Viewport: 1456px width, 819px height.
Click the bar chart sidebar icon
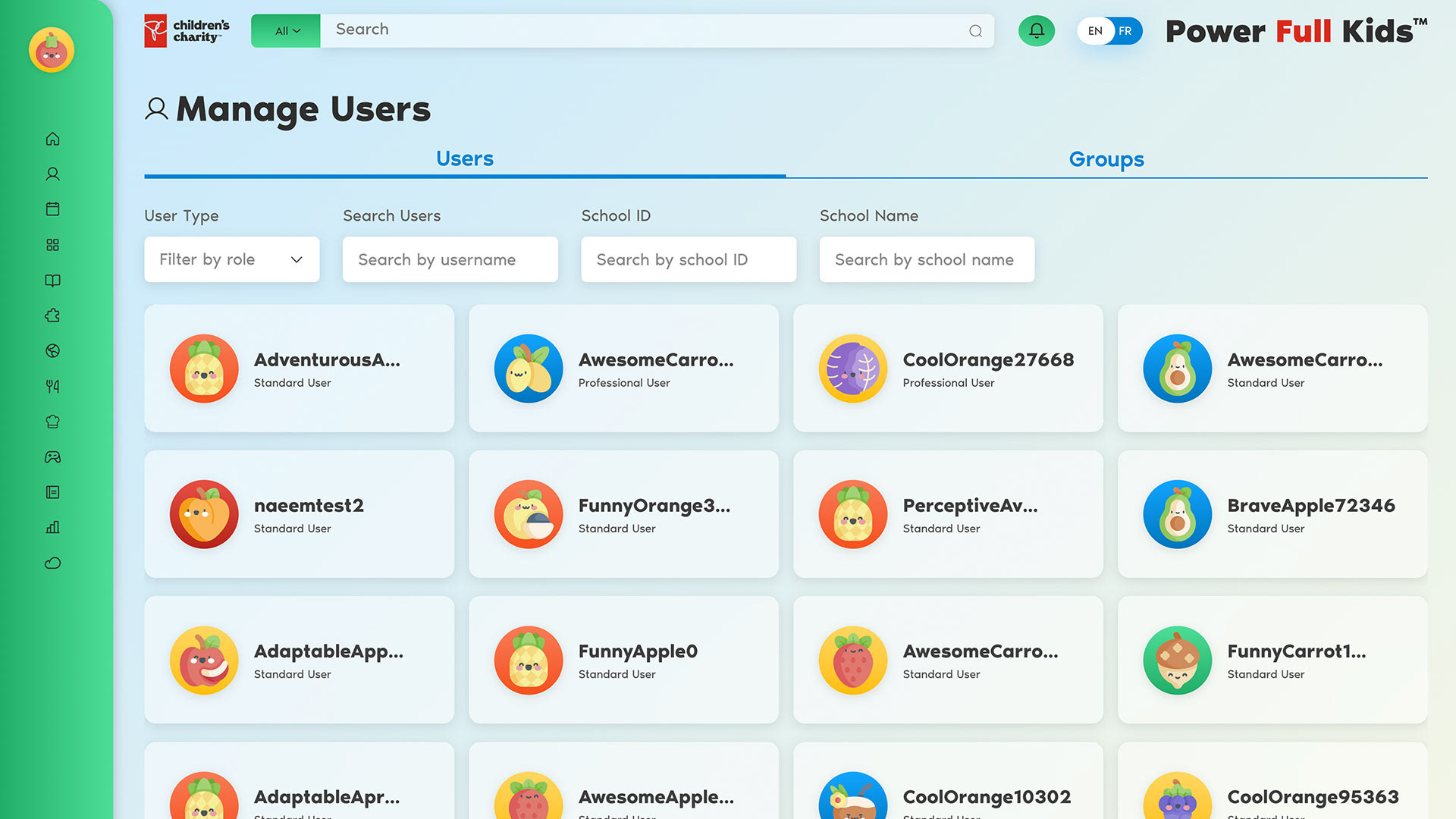pyautogui.click(x=52, y=528)
